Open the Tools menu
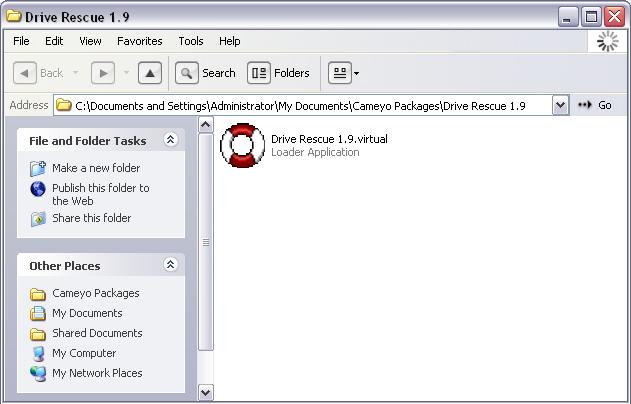Image resolution: width=631 pixels, height=404 pixels. (x=191, y=41)
